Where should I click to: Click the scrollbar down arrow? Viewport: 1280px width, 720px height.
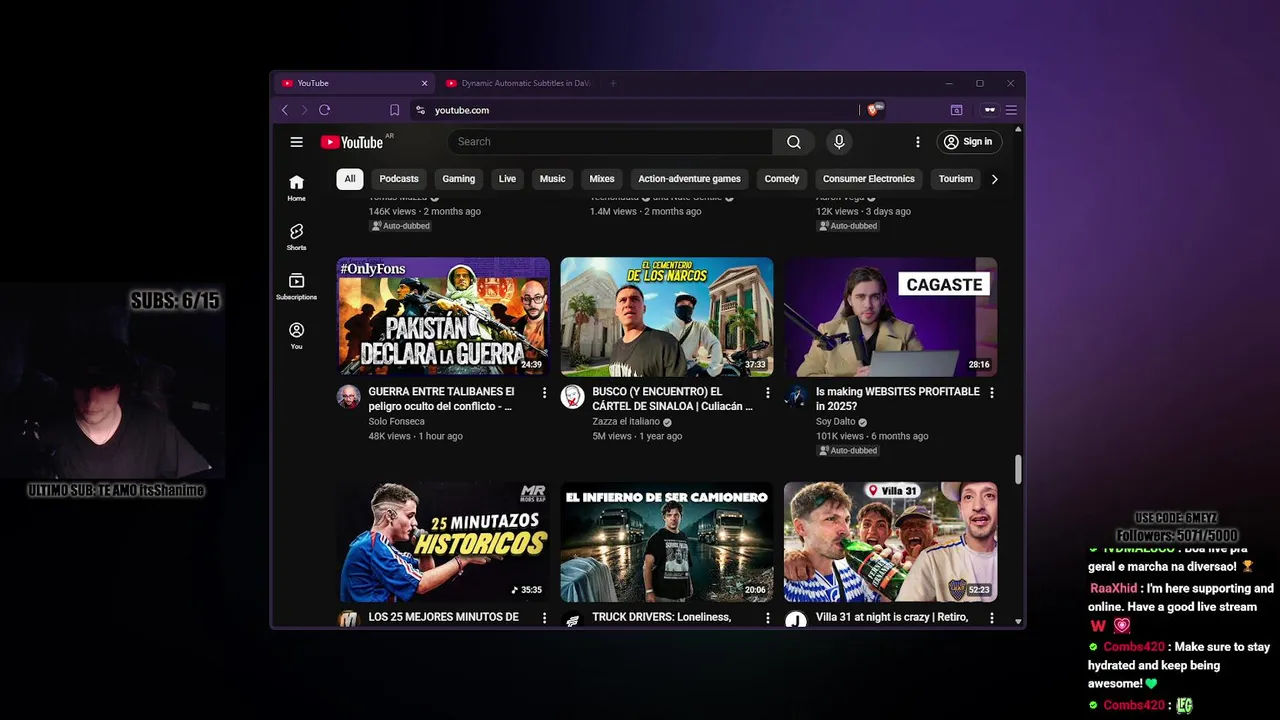point(1018,622)
